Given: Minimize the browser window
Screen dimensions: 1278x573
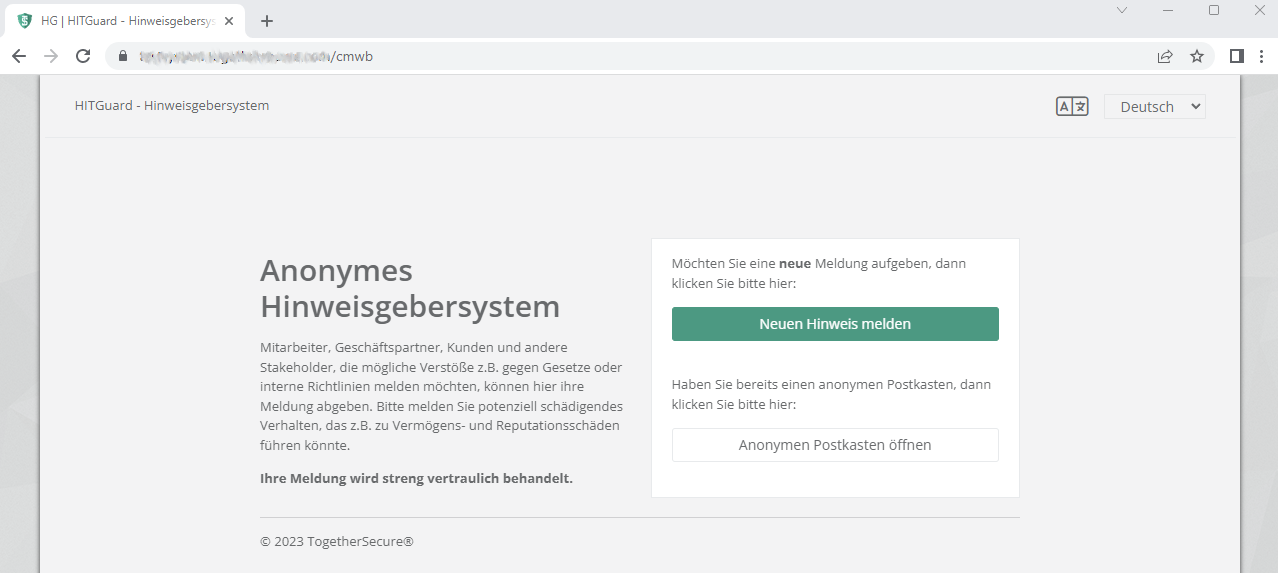Looking at the screenshot, I should [1168, 10].
